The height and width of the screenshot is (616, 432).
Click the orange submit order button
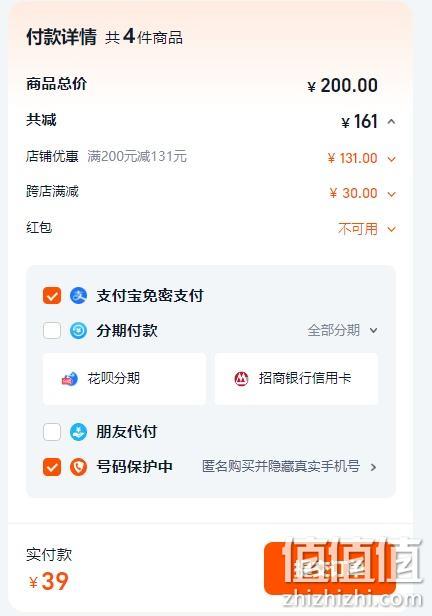point(329,568)
